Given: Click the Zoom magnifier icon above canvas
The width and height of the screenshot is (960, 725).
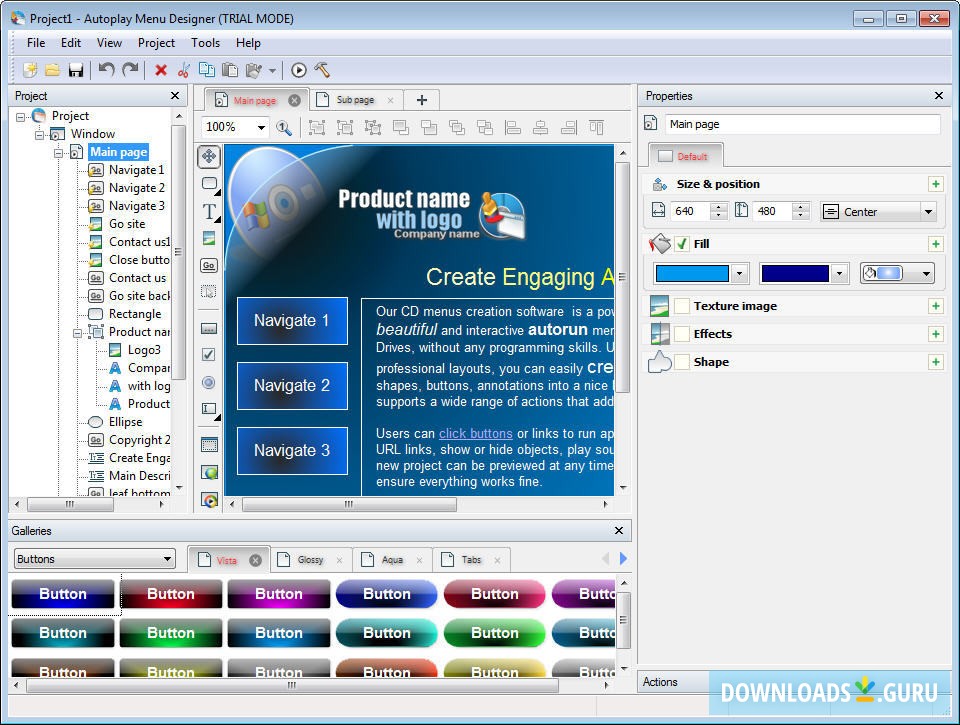Looking at the screenshot, I should point(285,128).
